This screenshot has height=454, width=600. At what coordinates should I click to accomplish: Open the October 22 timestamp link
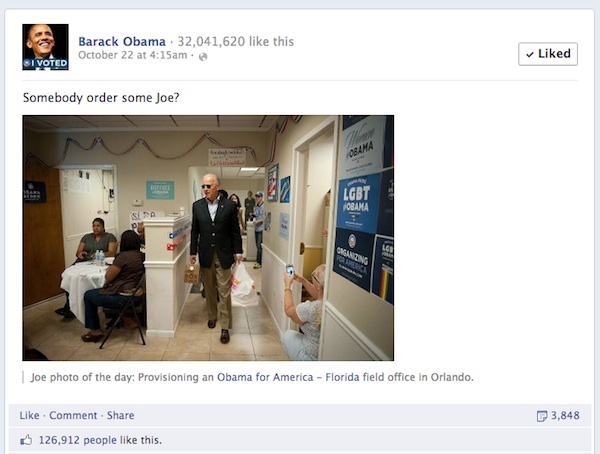132,55
